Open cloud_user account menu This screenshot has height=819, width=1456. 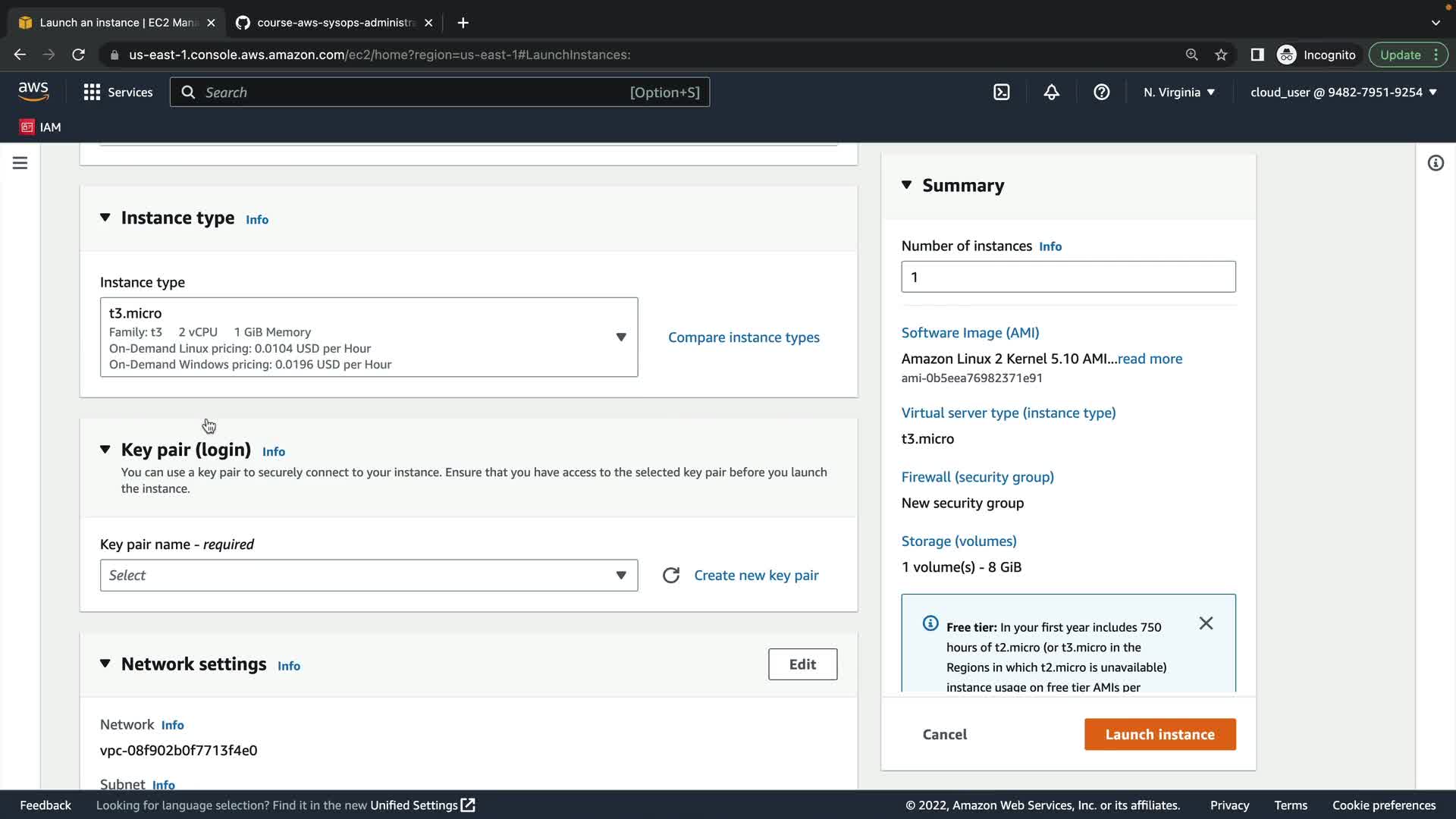pos(1343,93)
